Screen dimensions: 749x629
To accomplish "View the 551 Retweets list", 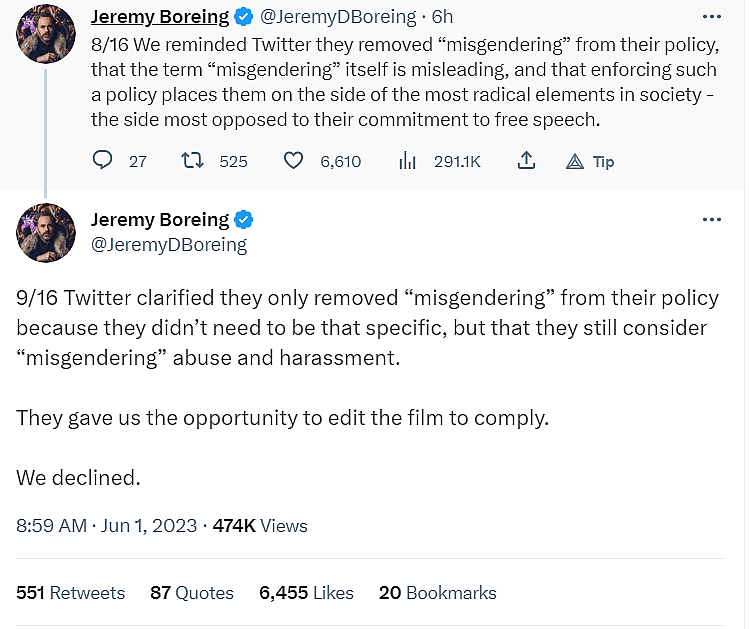I will point(70,593).
